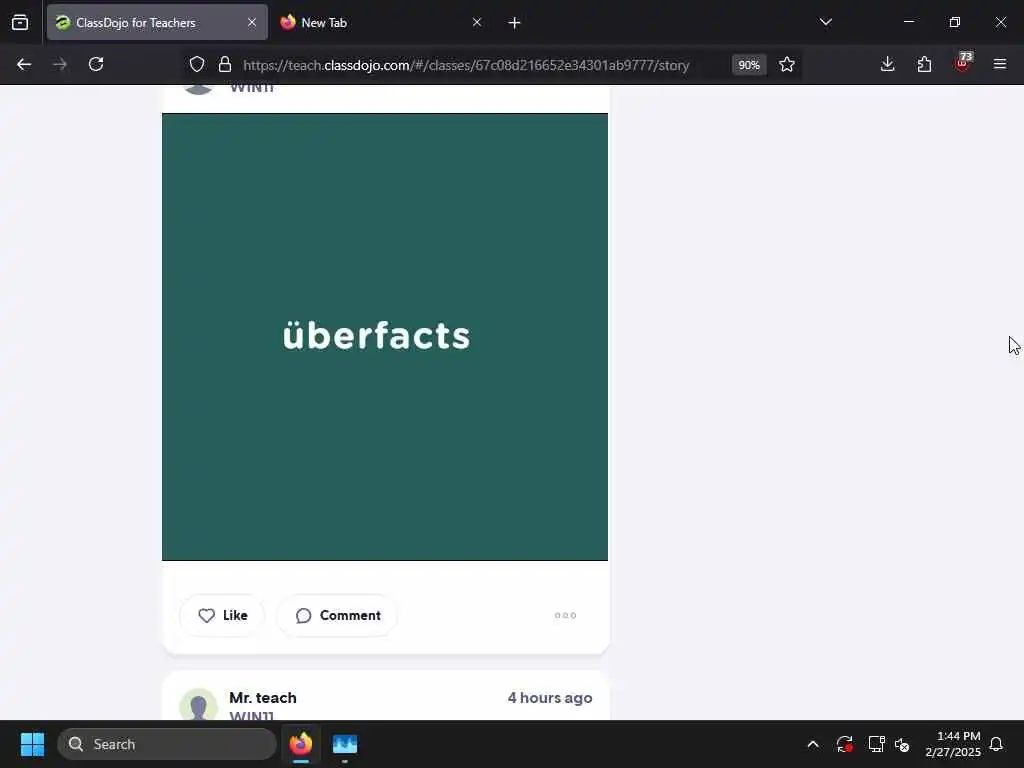The width and height of the screenshot is (1024, 768).
Task: Reload the current page
Action: 96,64
